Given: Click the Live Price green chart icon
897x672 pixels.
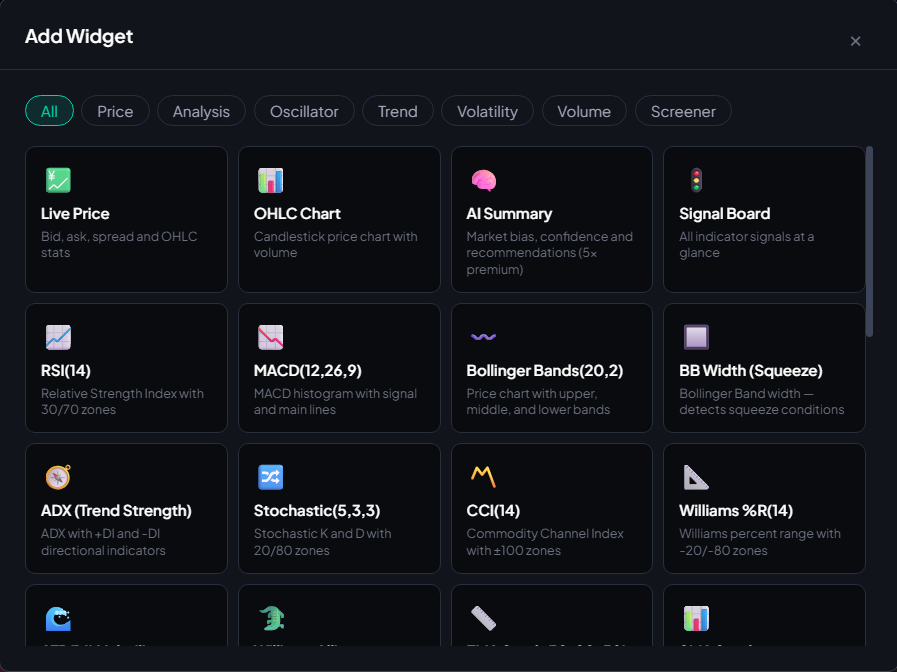Looking at the screenshot, I should pyautogui.click(x=58, y=180).
